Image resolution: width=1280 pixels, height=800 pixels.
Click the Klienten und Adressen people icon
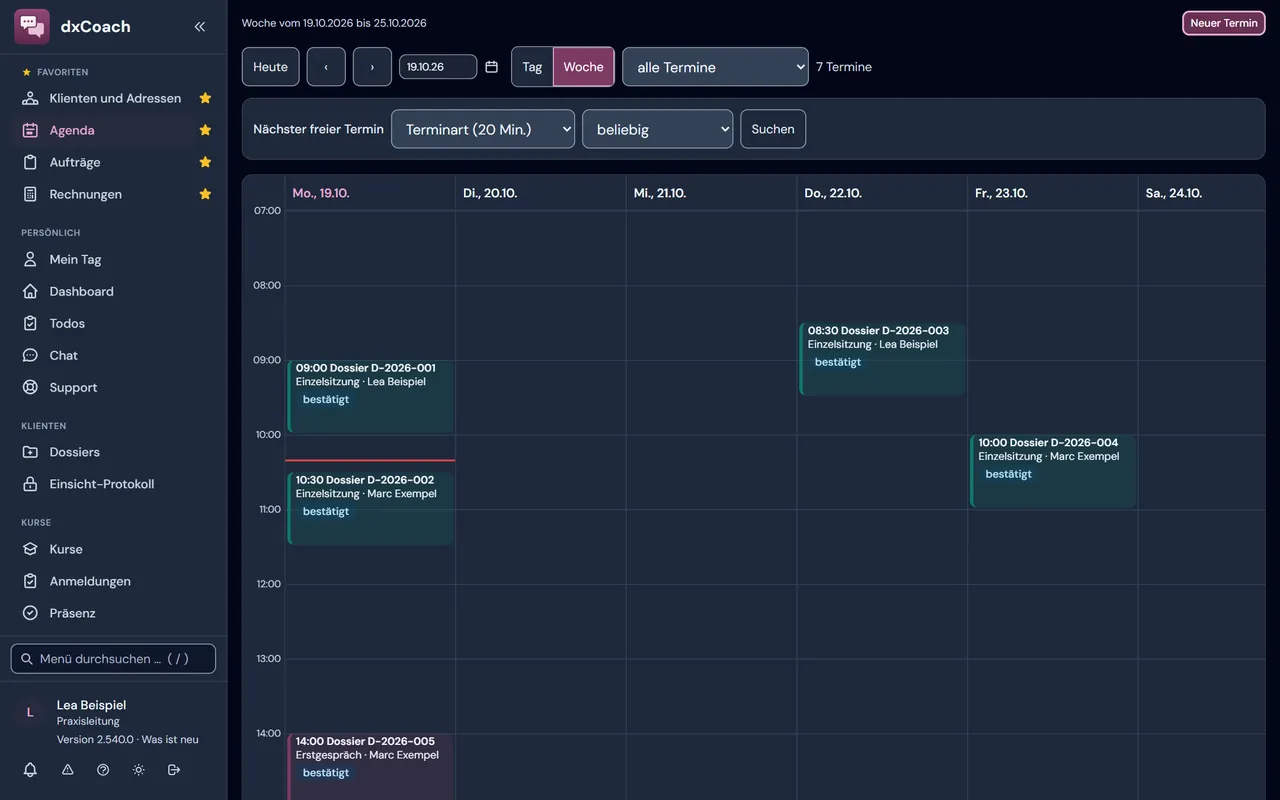click(x=30, y=98)
